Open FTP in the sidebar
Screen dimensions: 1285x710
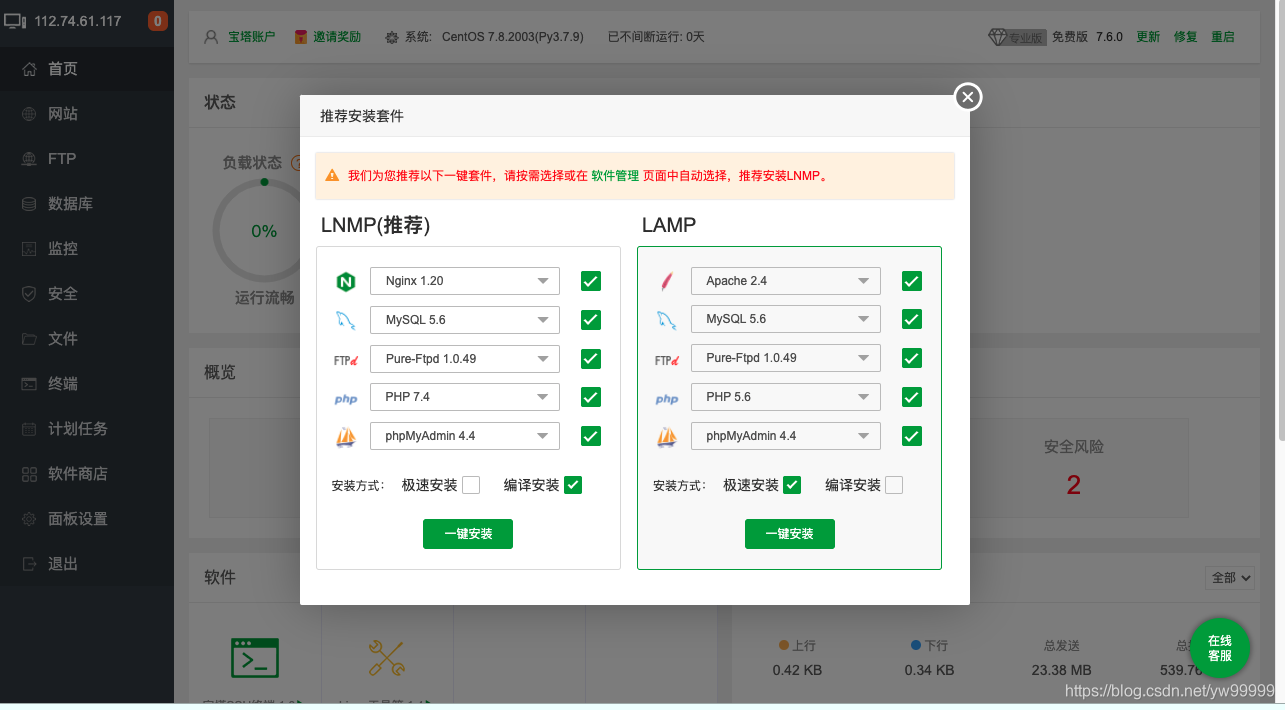(x=87, y=159)
